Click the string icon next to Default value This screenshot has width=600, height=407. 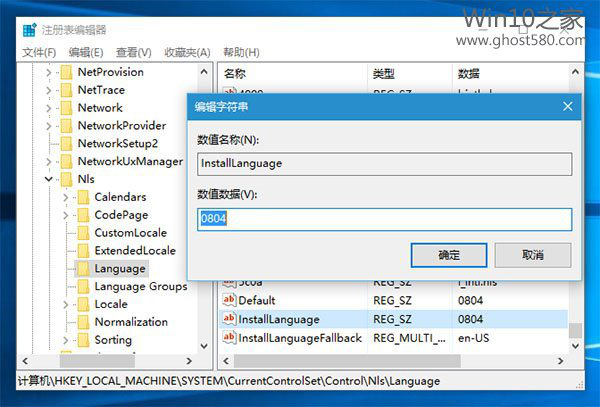229,300
